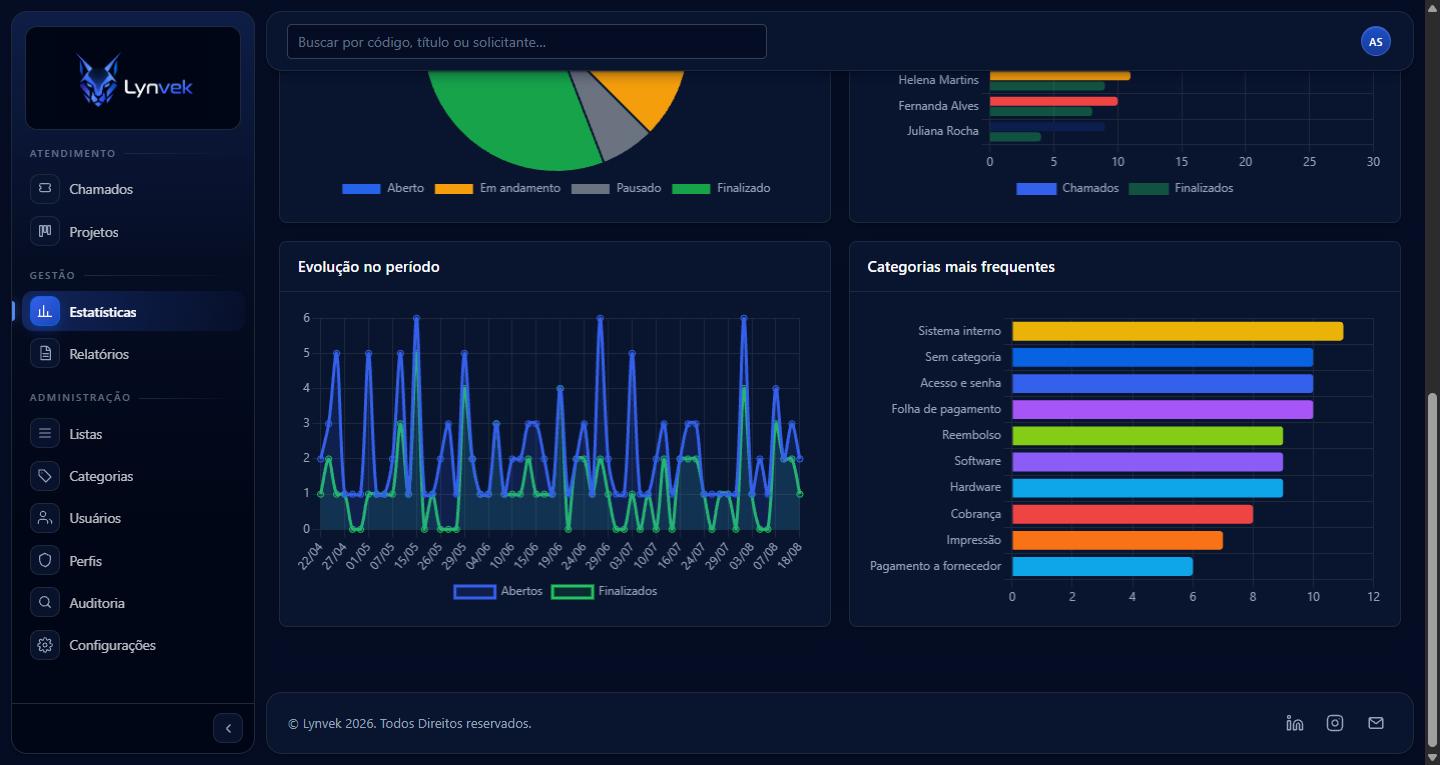
Task: Toggle the Abertos line series legend
Action: coord(498,591)
